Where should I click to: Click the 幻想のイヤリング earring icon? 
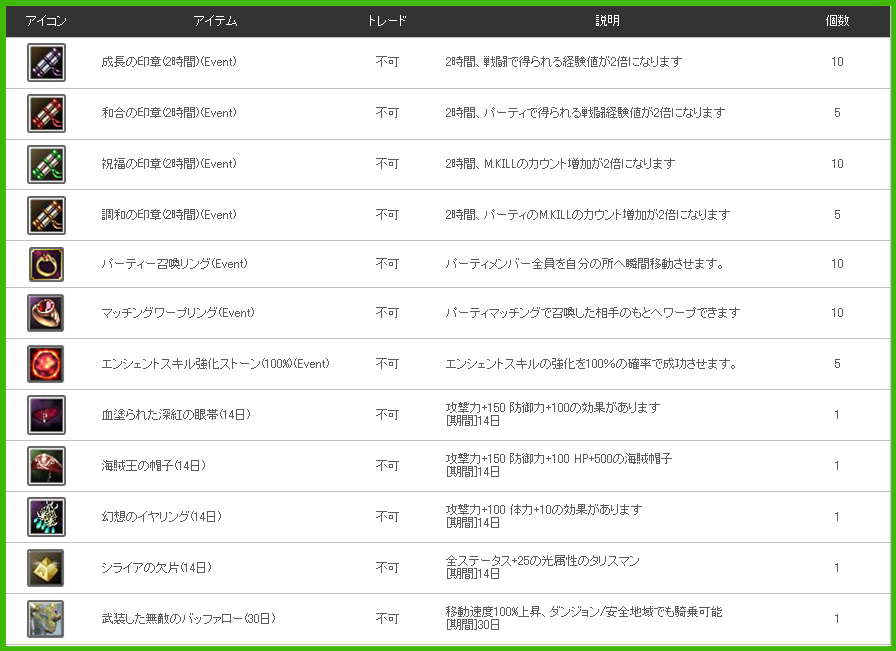(x=46, y=517)
